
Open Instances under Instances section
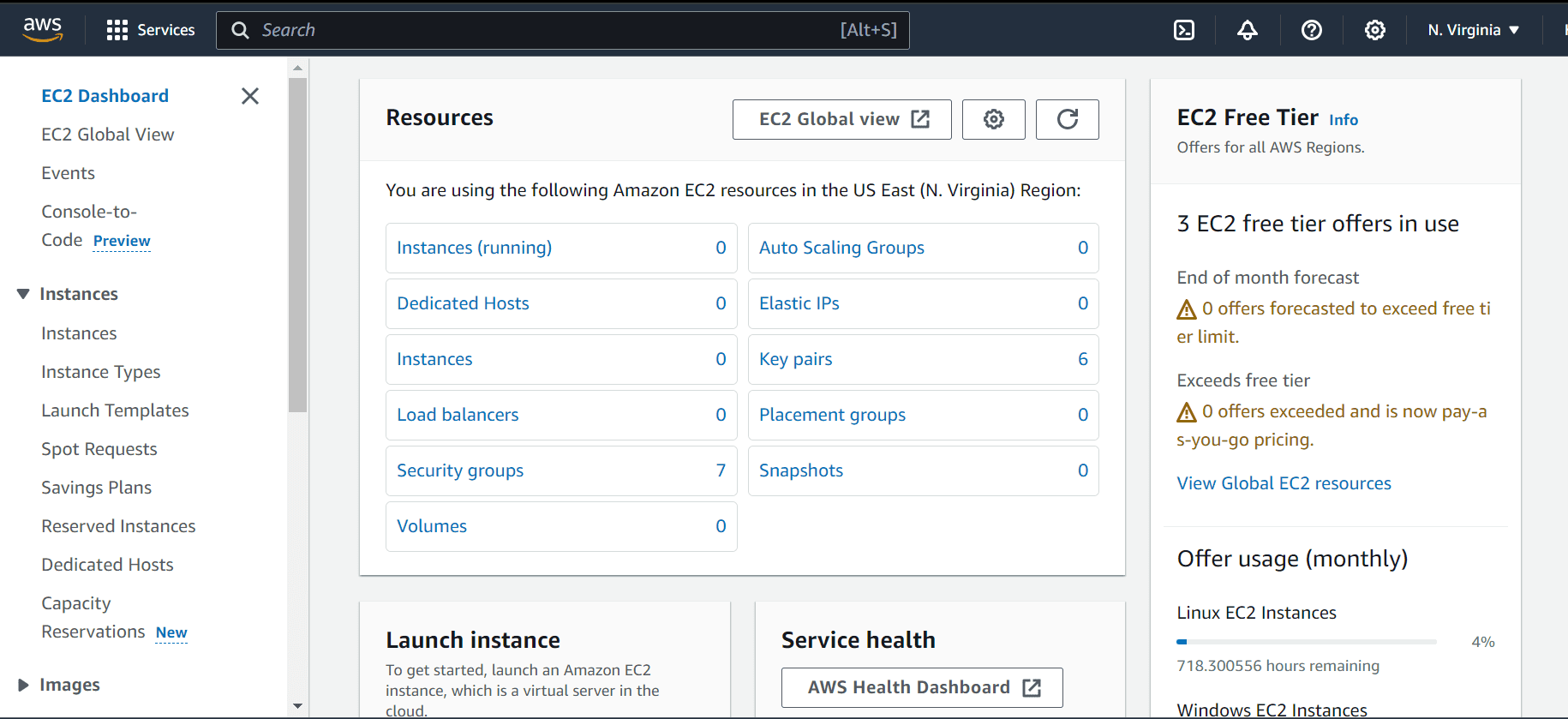[79, 333]
